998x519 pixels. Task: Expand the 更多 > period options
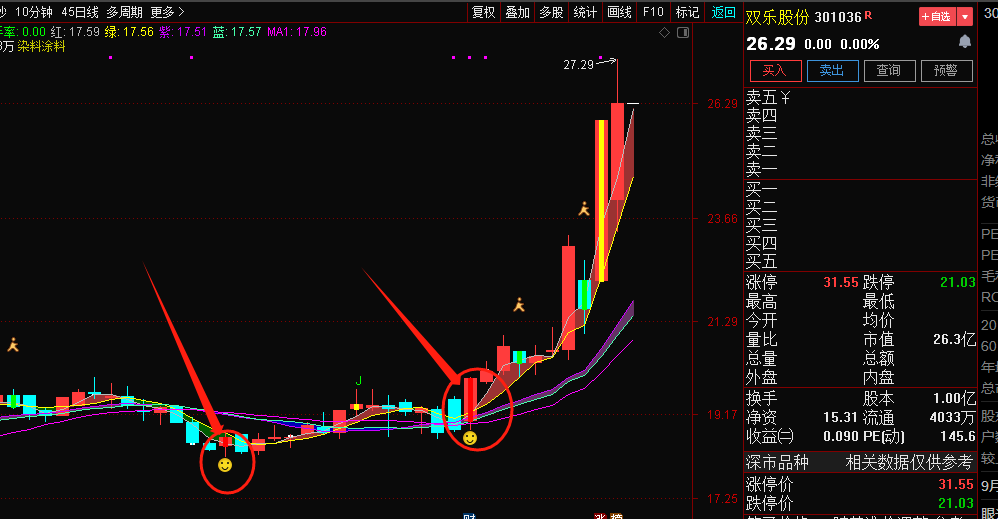167,12
